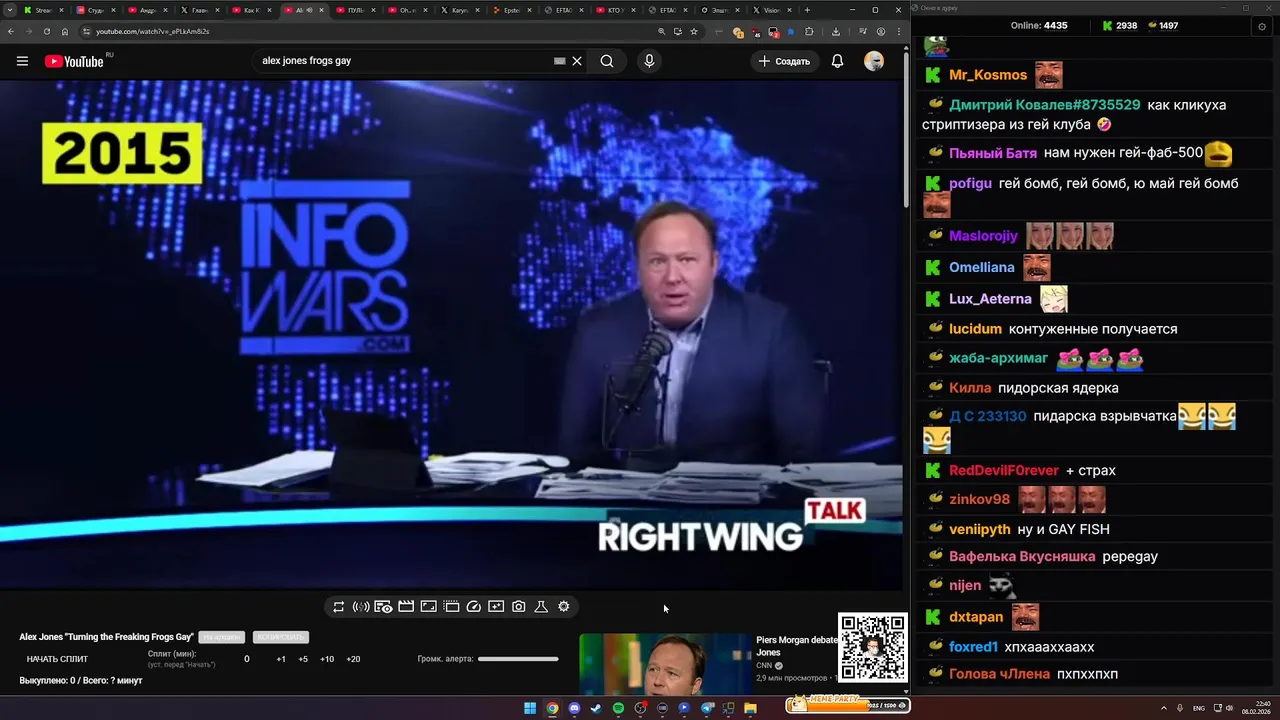
Task: Click the НАЧАТЬ СПЛИТ button
Action: 57,660
